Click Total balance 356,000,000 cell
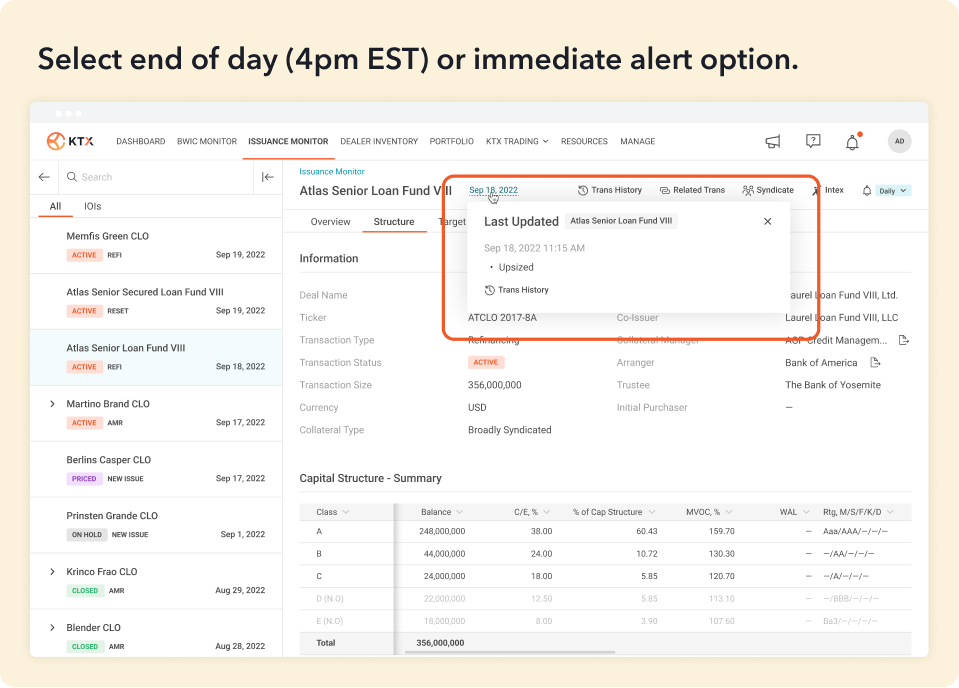The height and width of the screenshot is (688, 959). tap(440, 643)
